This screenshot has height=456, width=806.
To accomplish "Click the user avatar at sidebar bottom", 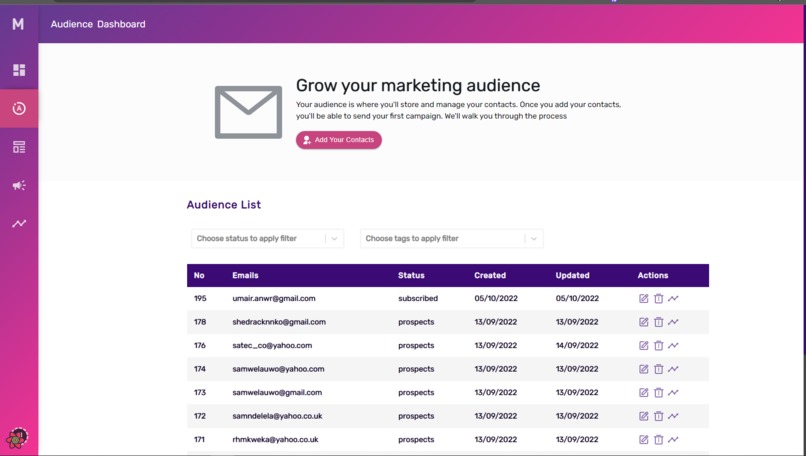I will coord(17,438).
